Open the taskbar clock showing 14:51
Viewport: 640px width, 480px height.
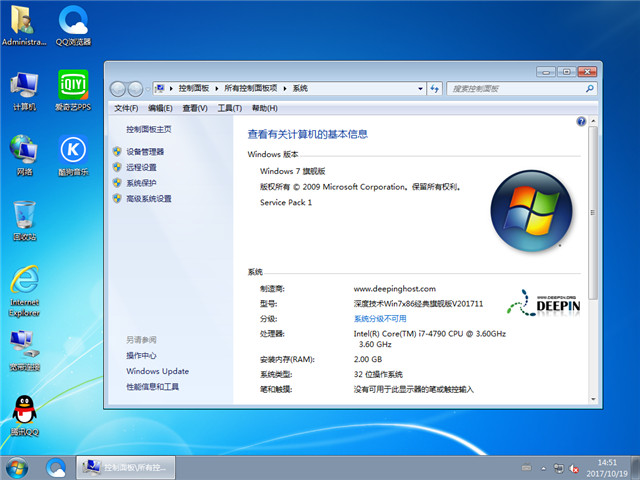tap(607, 468)
